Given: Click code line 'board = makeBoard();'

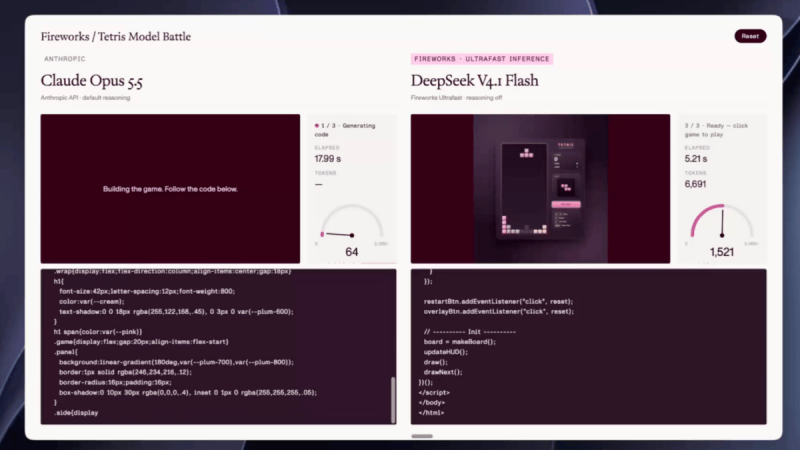Looking at the screenshot, I should click(459, 342).
